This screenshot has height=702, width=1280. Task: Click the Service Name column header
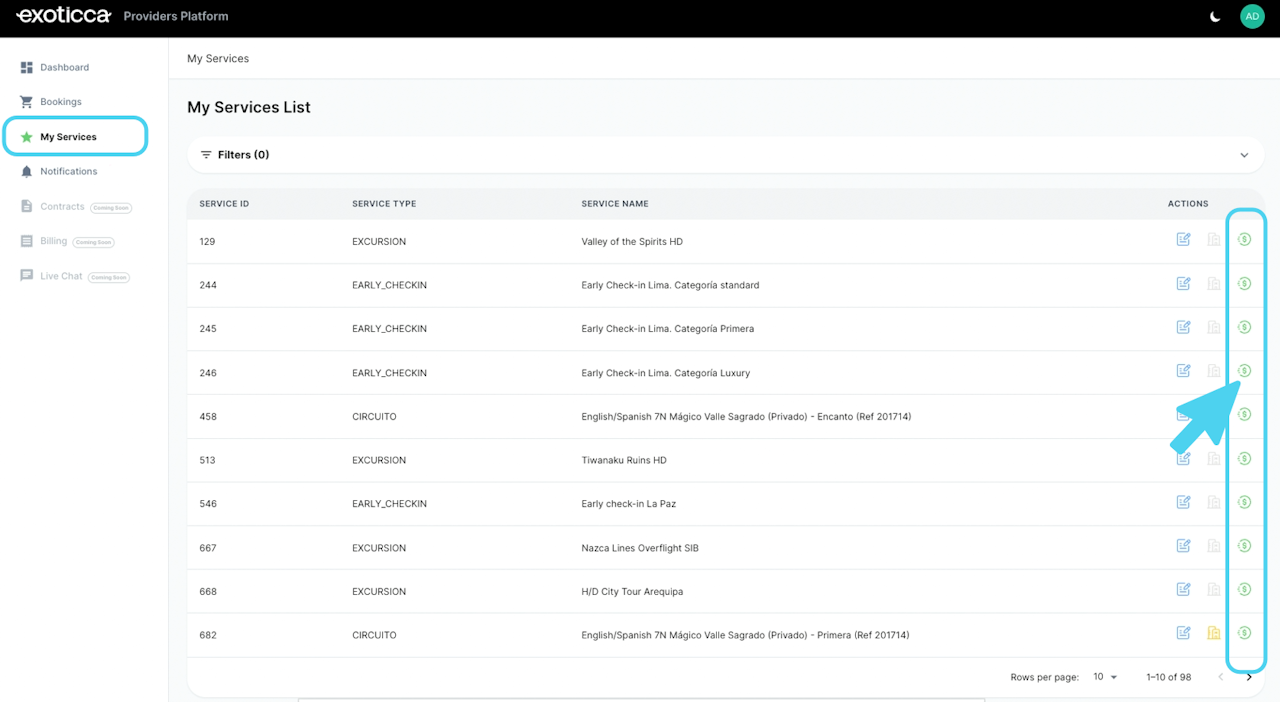[x=615, y=204]
